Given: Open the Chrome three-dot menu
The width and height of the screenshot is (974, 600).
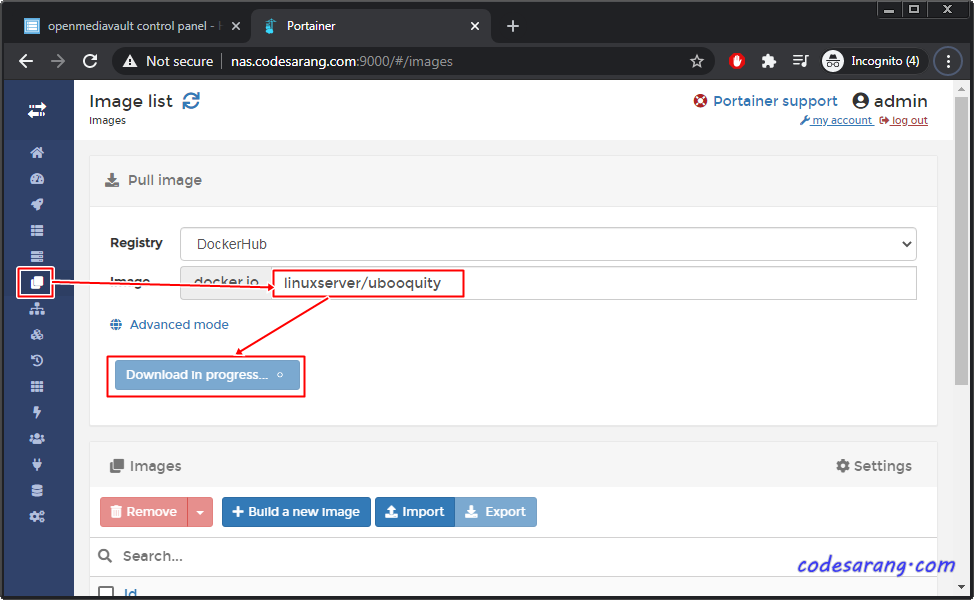Looking at the screenshot, I should point(948,61).
